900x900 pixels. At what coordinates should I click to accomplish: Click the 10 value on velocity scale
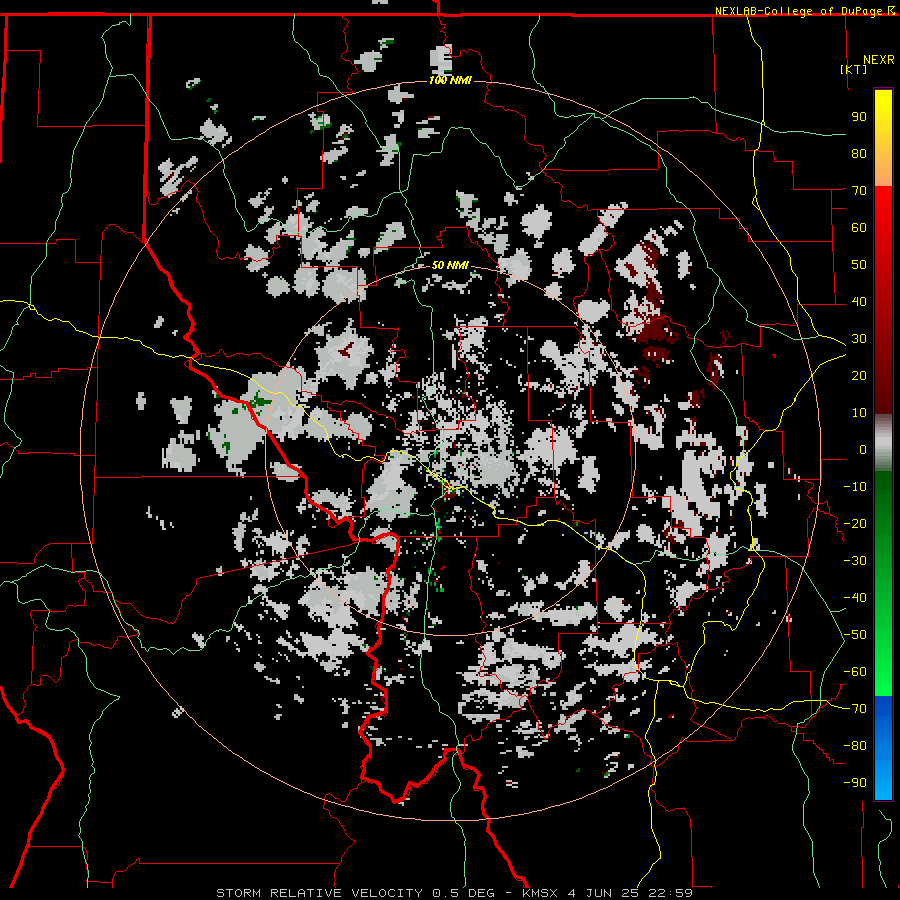(859, 413)
